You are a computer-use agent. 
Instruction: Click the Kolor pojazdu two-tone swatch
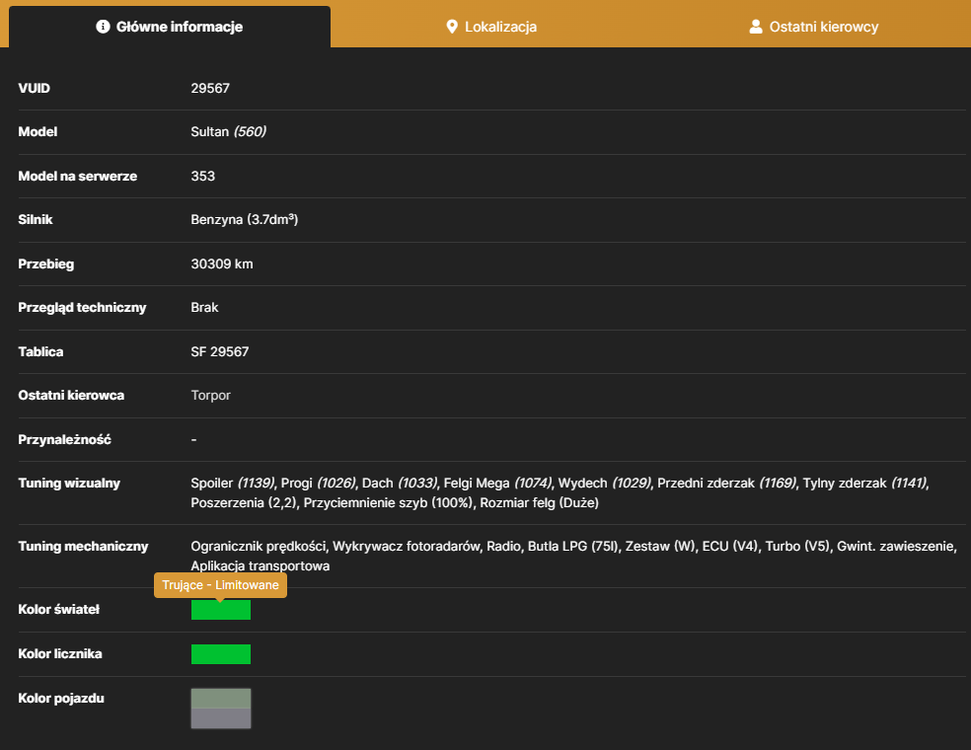tap(221, 709)
